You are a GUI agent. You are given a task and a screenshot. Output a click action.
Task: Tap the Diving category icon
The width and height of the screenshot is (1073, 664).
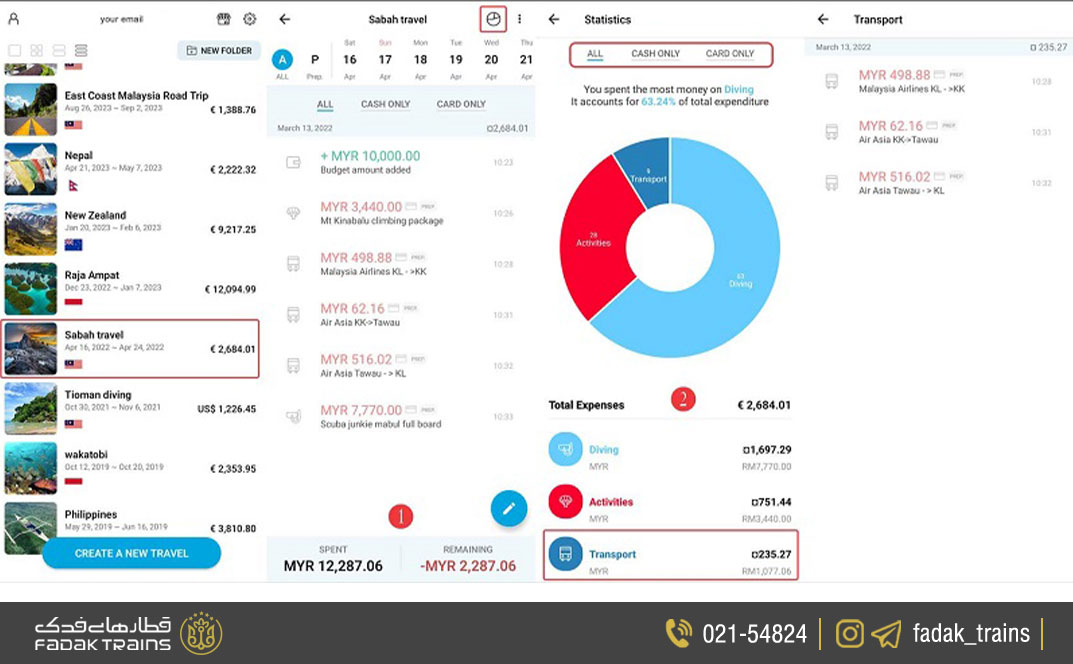[x=565, y=450]
